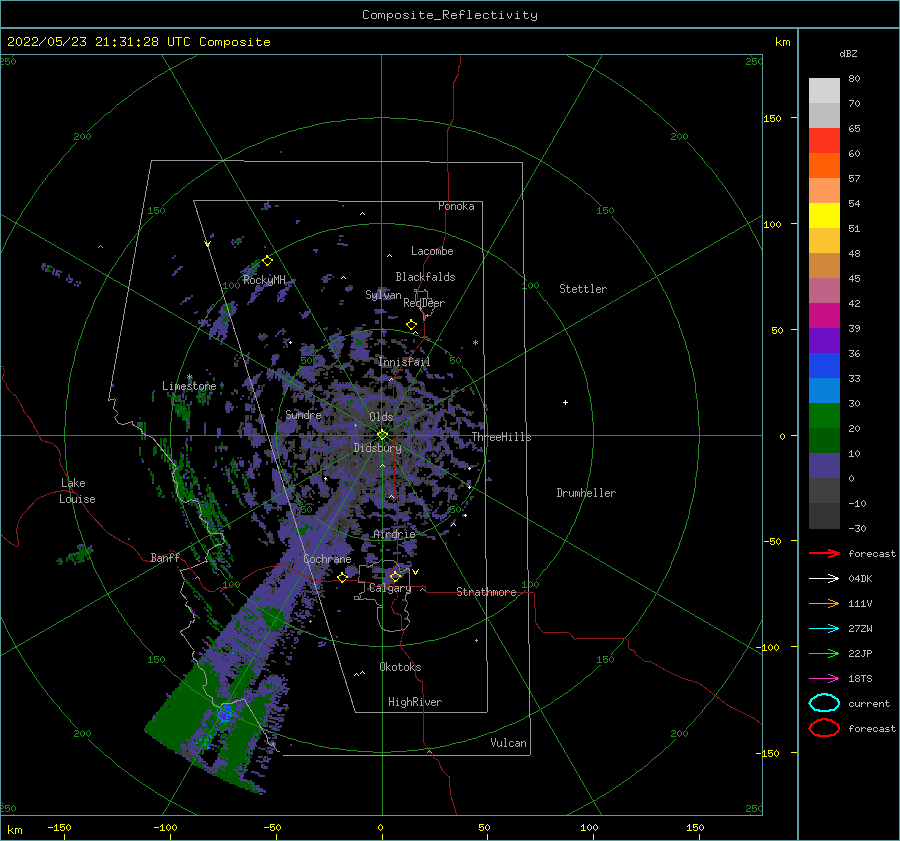
Task: Click the Airdrie label
Action: [x=394, y=534]
